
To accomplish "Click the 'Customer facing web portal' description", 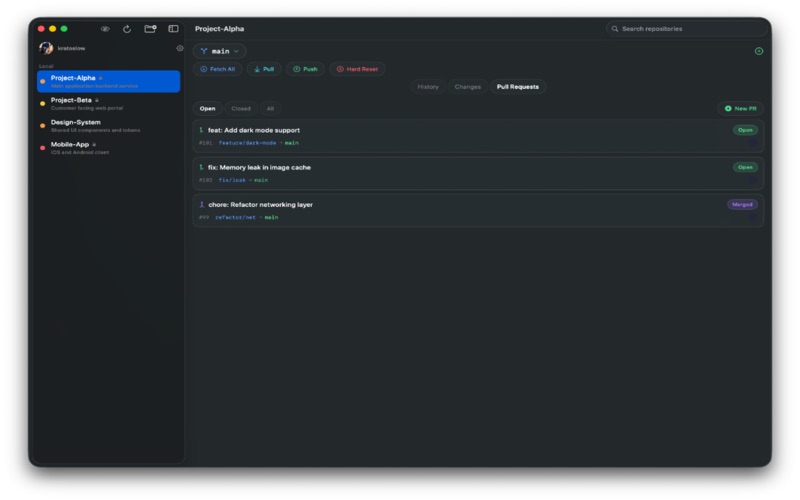I will [x=87, y=108].
